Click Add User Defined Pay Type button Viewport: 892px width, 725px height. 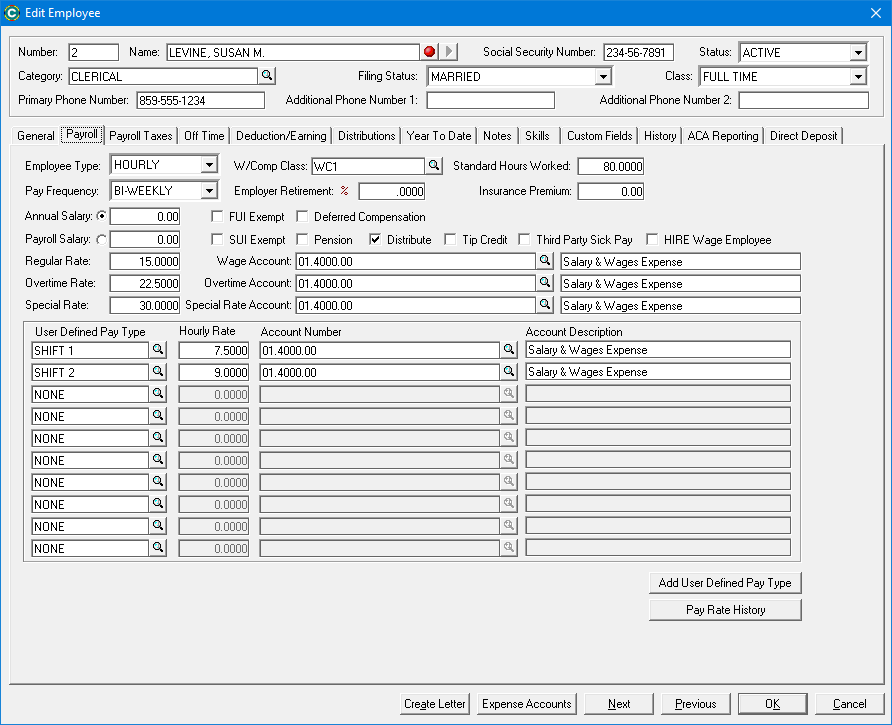click(x=725, y=583)
